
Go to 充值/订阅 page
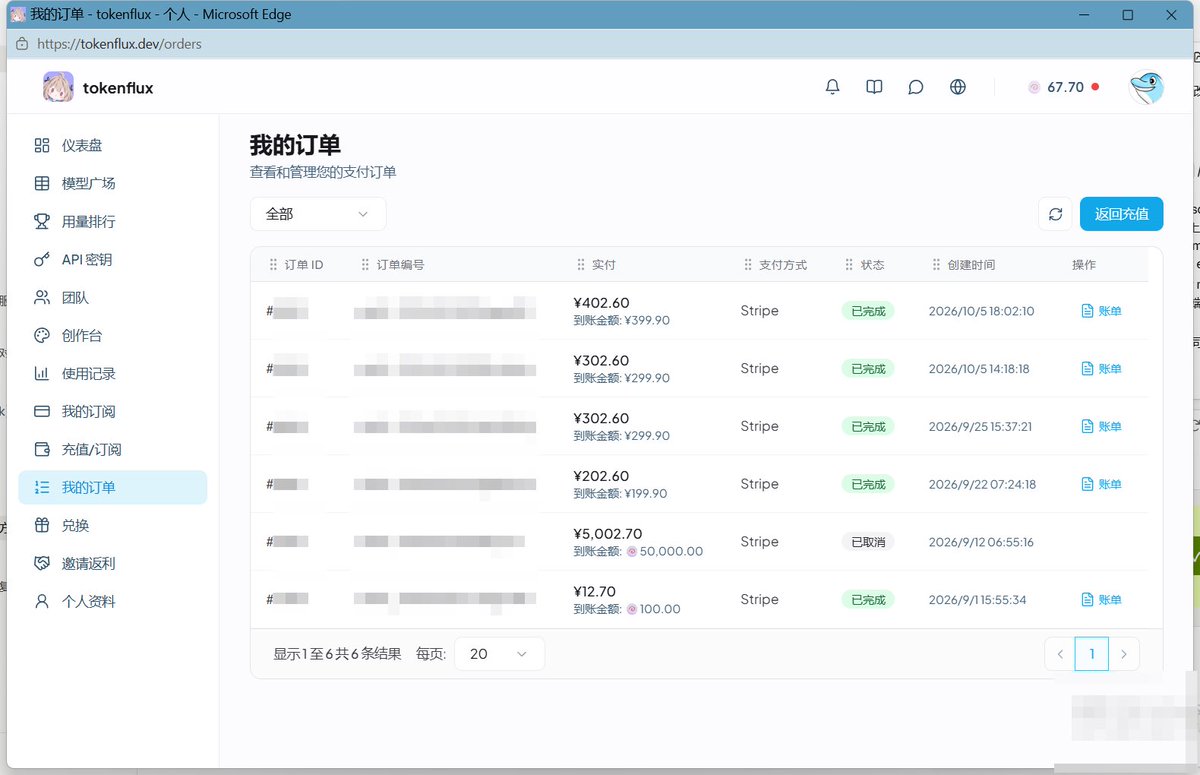(113, 449)
